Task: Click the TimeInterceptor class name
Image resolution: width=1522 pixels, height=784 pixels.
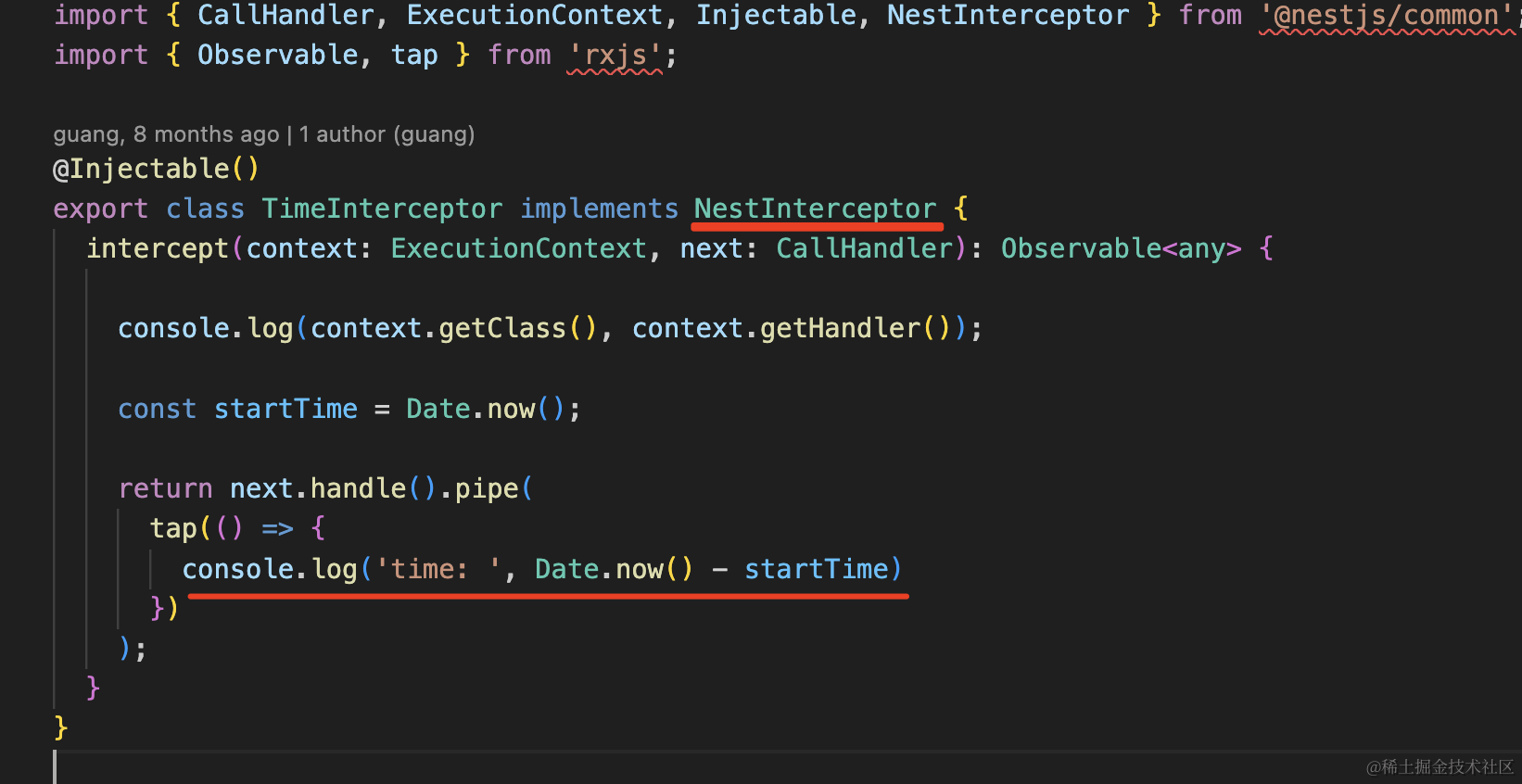Action: click(381, 209)
